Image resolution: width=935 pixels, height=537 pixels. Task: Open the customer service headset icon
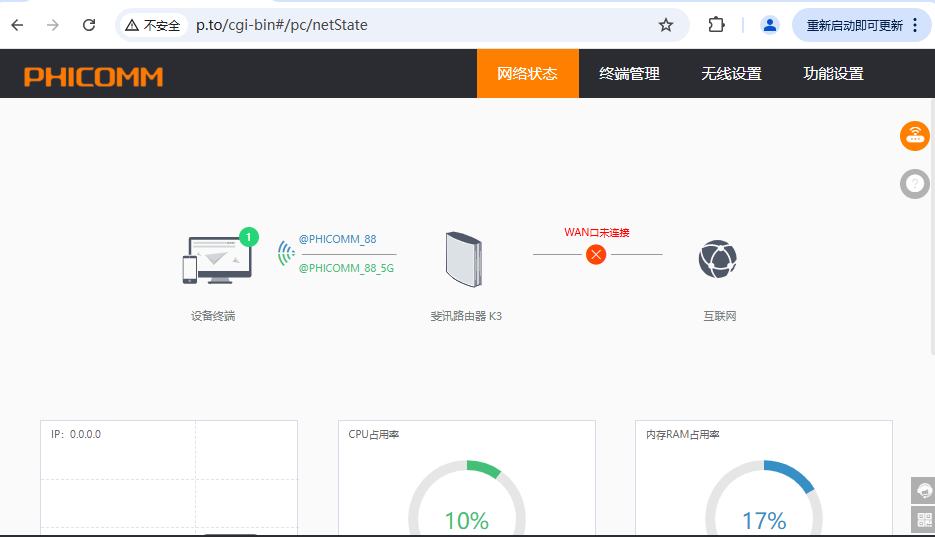coord(923,491)
